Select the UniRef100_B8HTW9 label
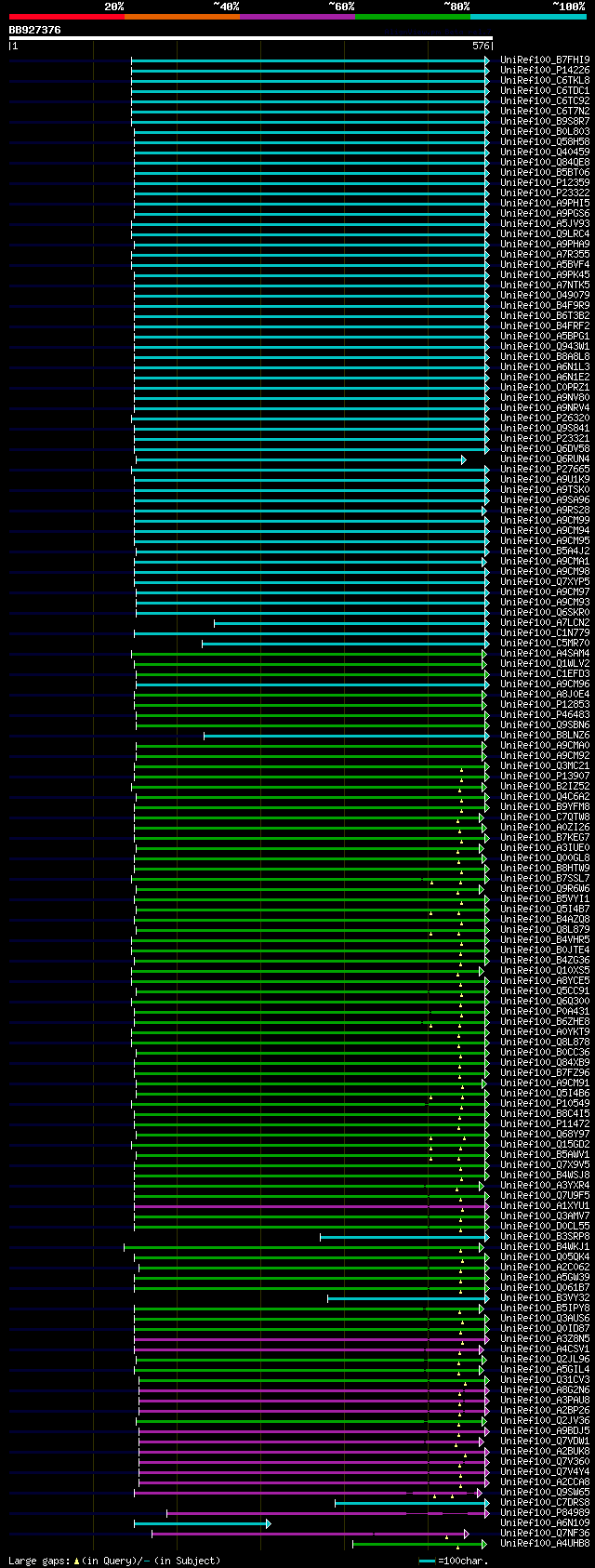The width and height of the screenshot is (595, 1568). pos(545,868)
